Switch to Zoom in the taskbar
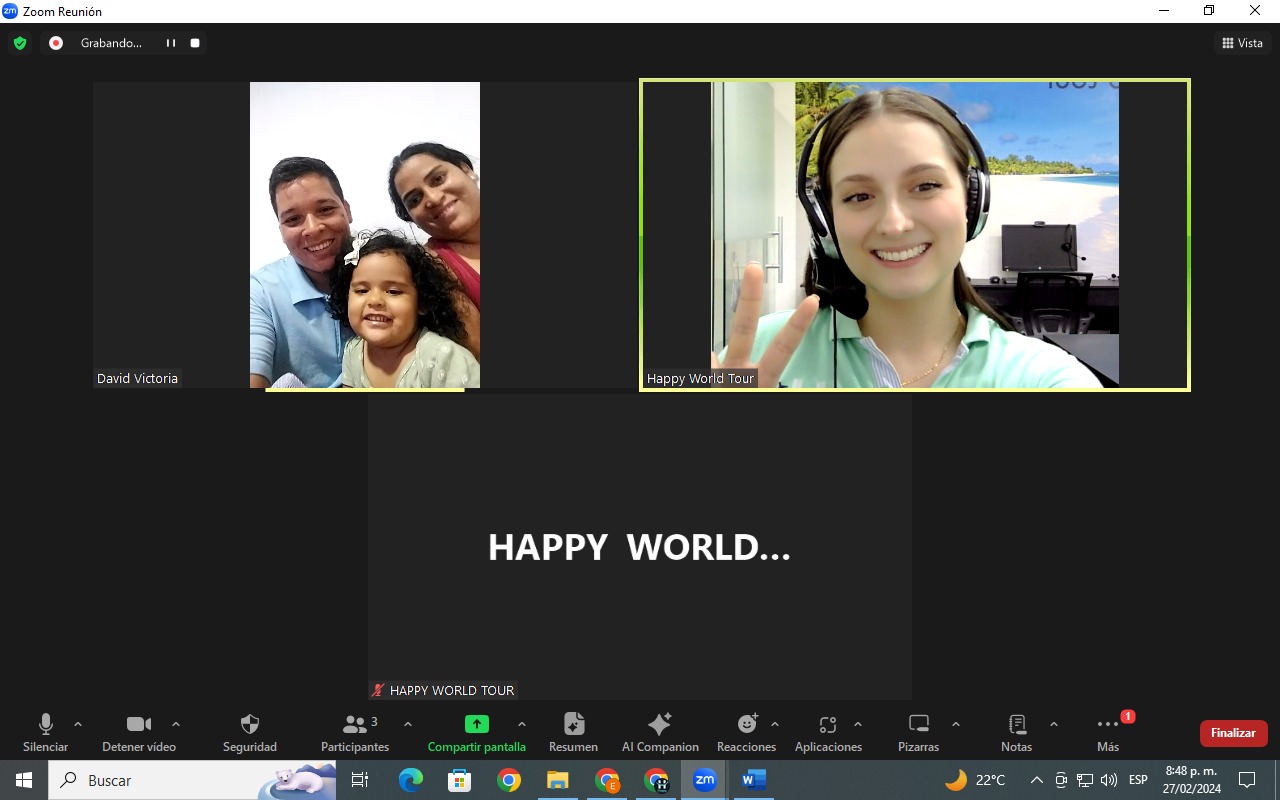Viewport: 1280px width, 800px height. (x=705, y=780)
